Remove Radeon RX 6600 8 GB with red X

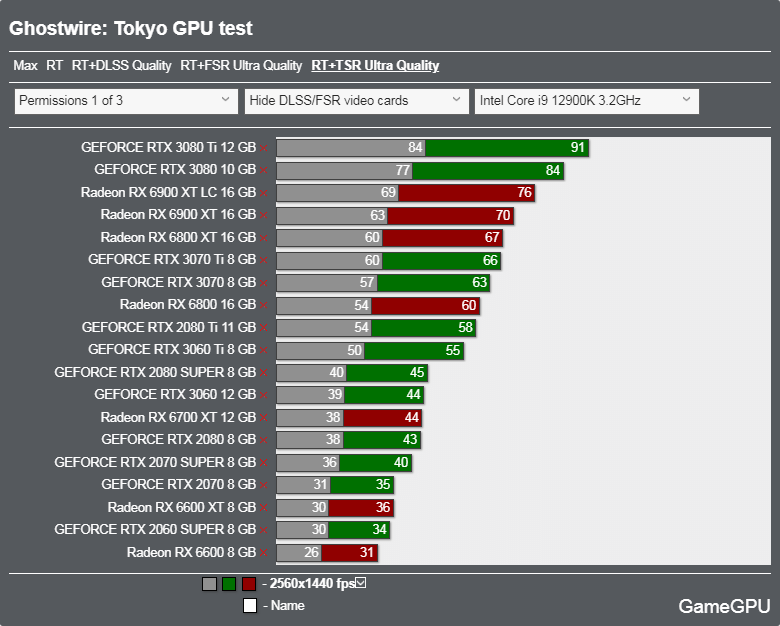click(x=264, y=553)
